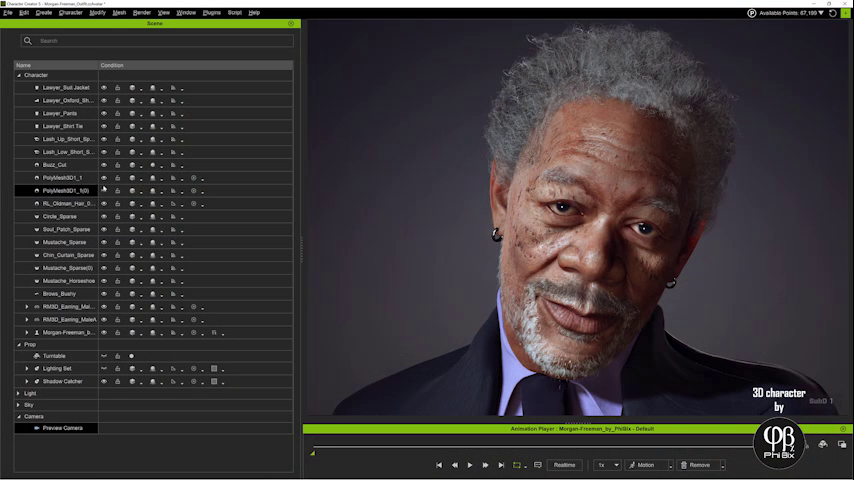Viewport: 854px width, 480px height.
Task: Expand the Lighting Set prop
Action: (x=27, y=369)
